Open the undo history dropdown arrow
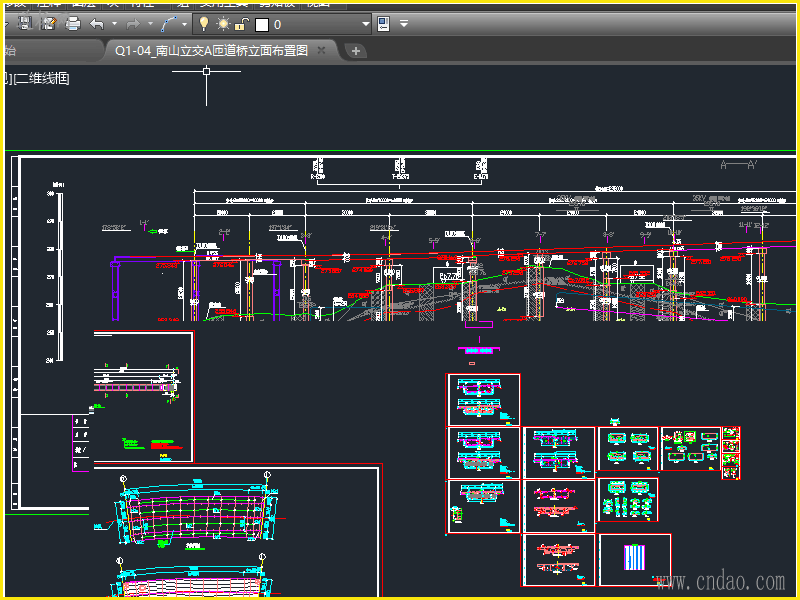Viewport: 800px width, 600px height. click(x=114, y=23)
